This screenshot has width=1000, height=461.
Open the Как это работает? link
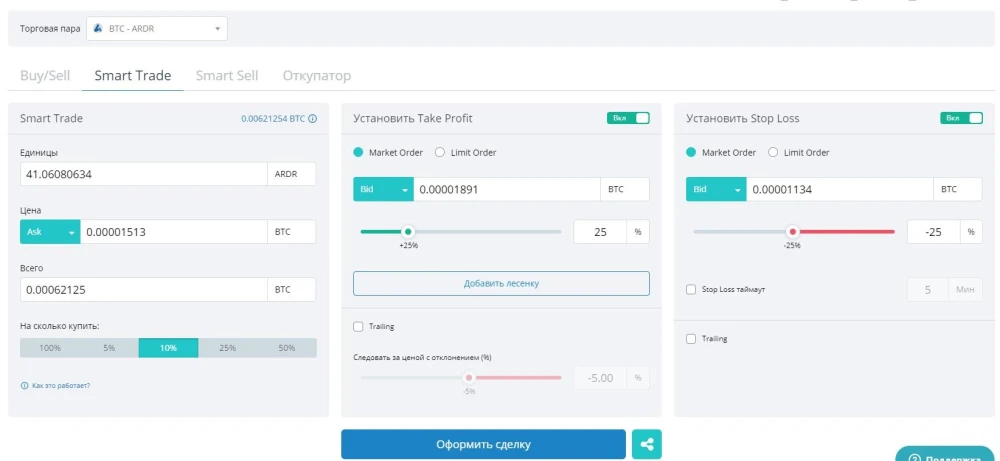(61, 386)
